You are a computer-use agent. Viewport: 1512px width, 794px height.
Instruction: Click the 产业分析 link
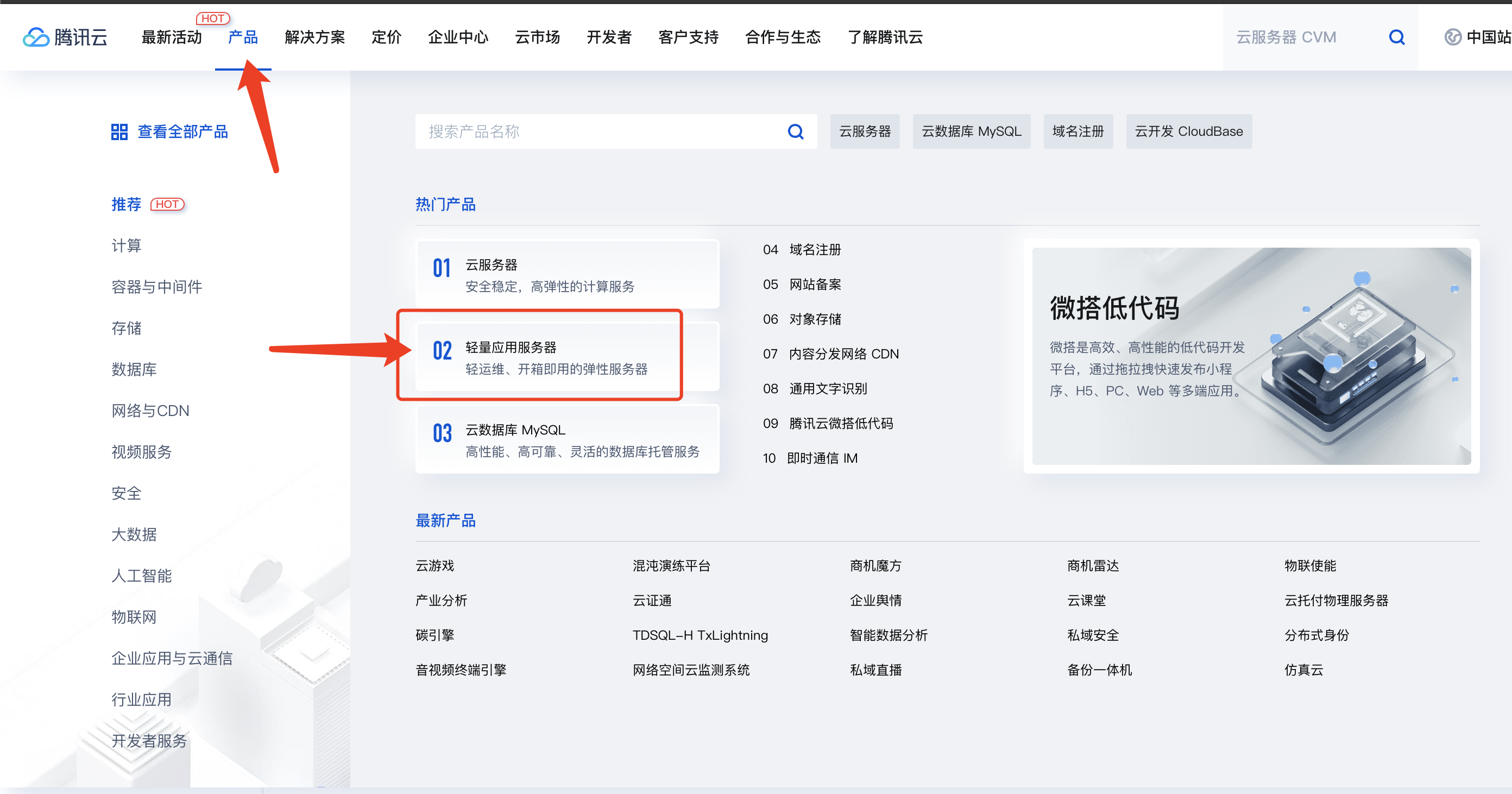(442, 600)
